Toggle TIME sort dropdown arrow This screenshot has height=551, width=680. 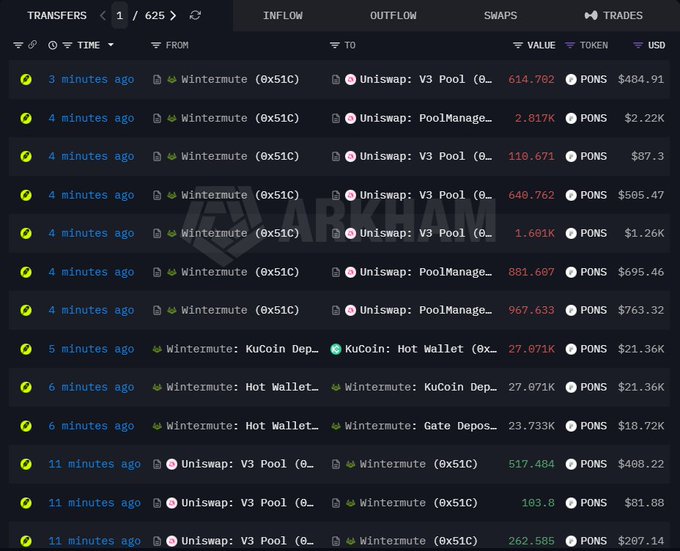coord(111,45)
